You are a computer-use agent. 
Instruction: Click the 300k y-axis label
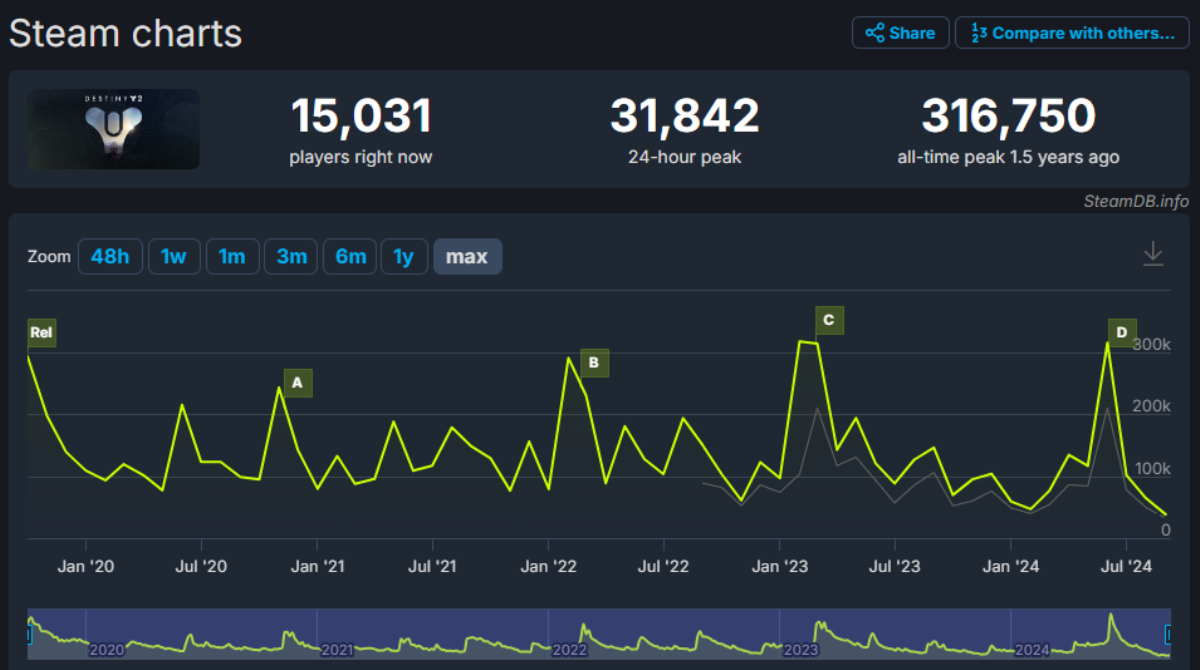[1150, 344]
